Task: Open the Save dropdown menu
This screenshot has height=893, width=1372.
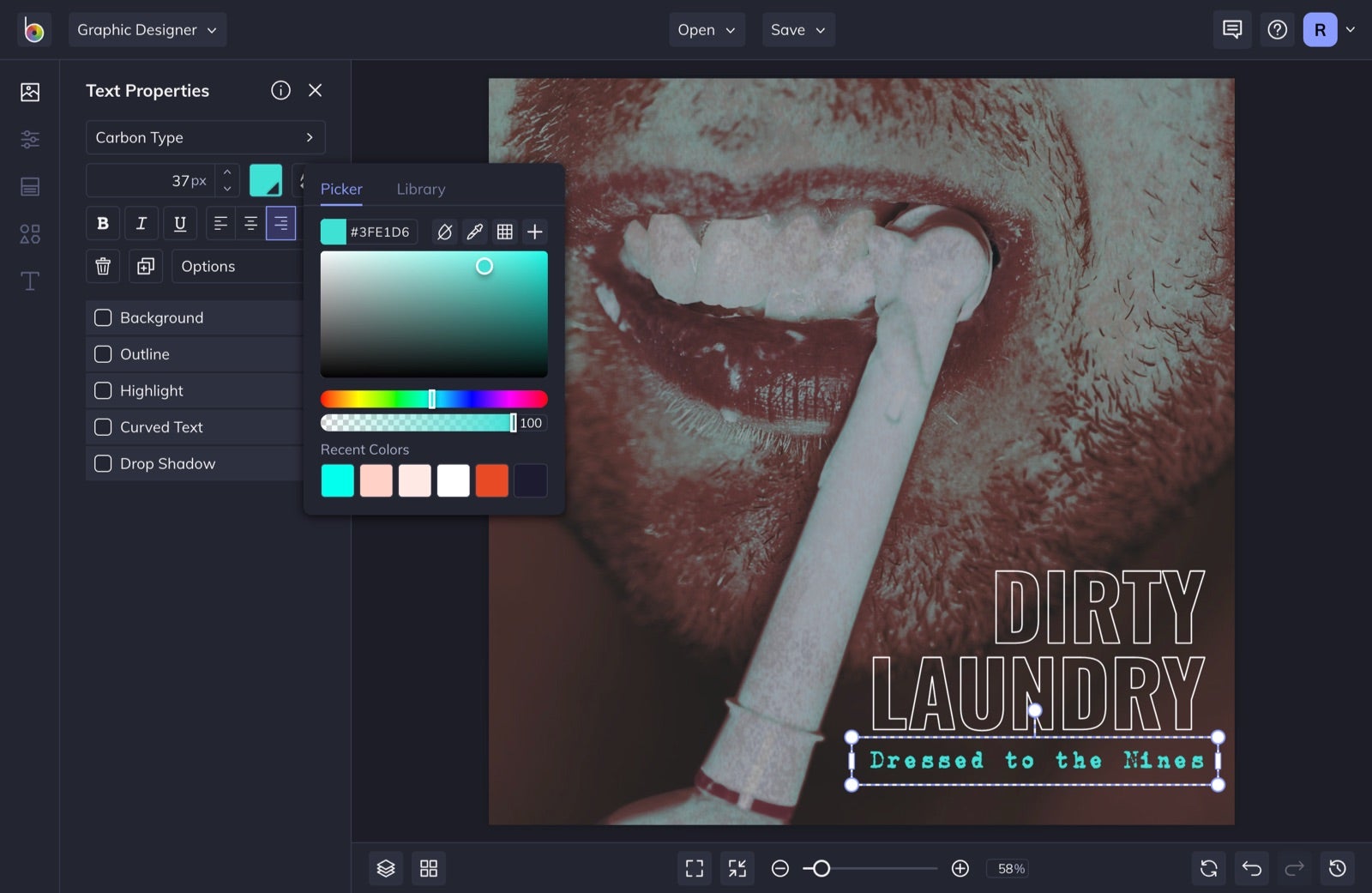Action: point(797,29)
